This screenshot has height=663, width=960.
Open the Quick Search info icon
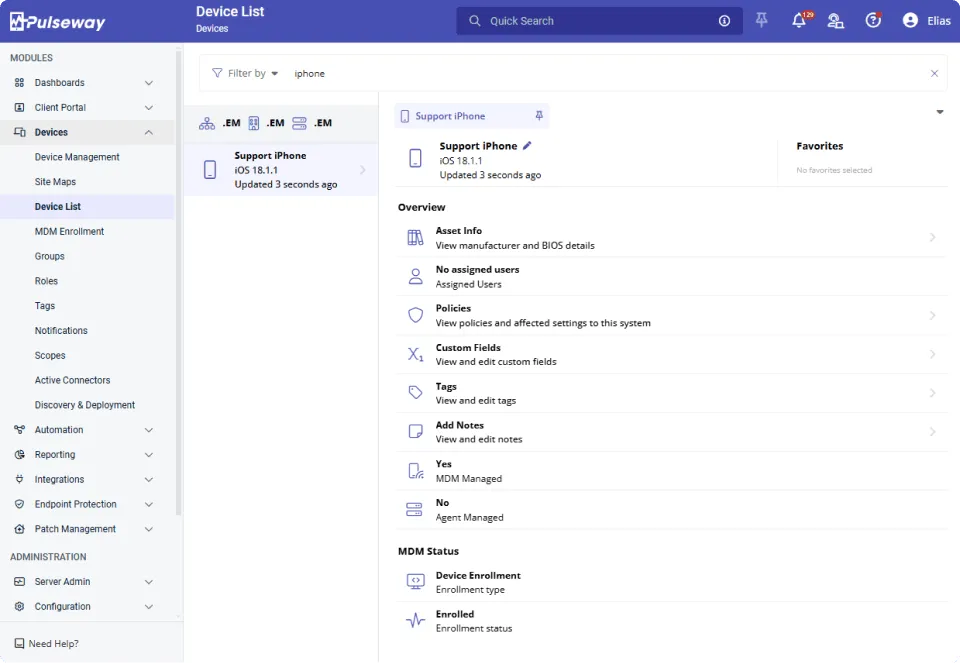click(x=724, y=21)
